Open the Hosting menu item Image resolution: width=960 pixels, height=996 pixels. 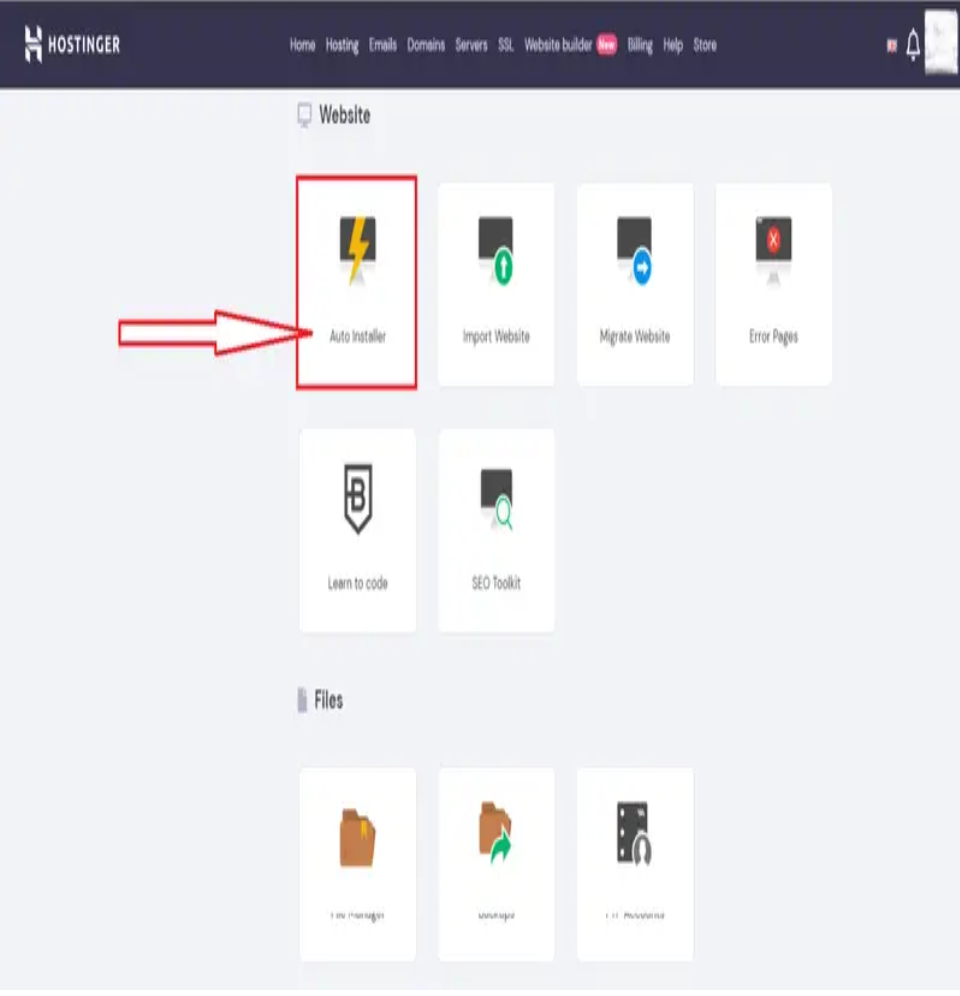click(x=342, y=45)
